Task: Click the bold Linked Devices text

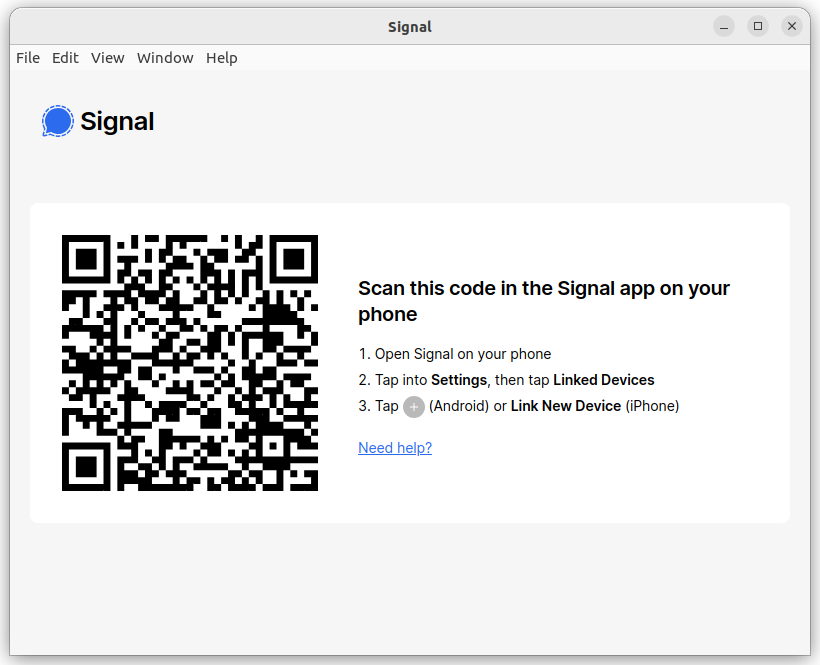Action: [603, 380]
